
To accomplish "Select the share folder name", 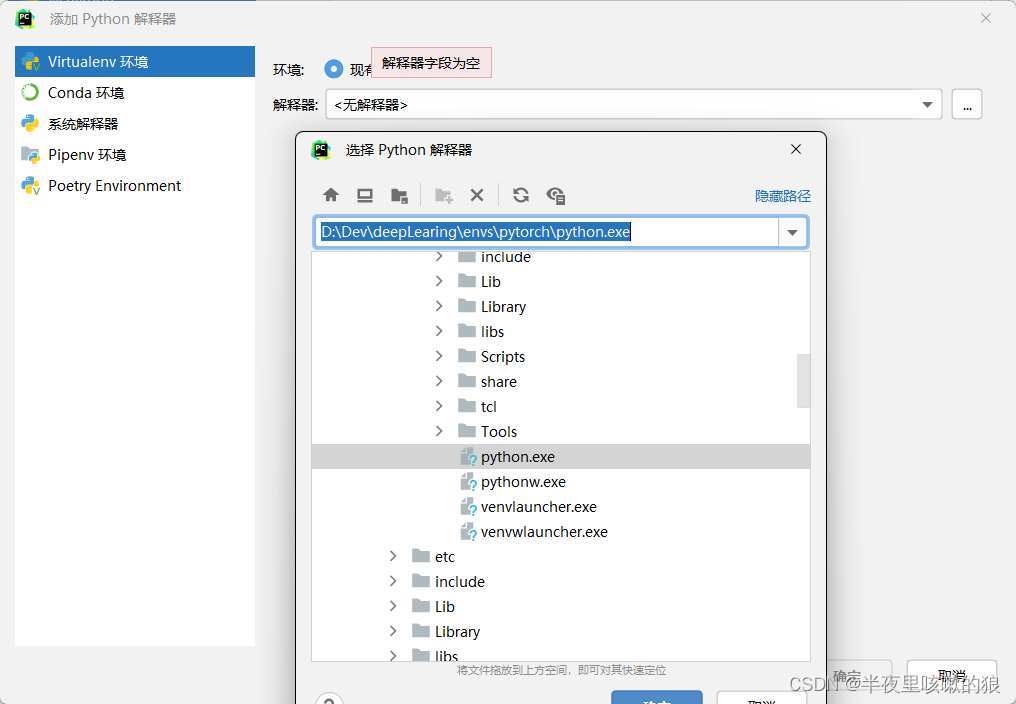I will pyautogui.click(x=498, y=382).
